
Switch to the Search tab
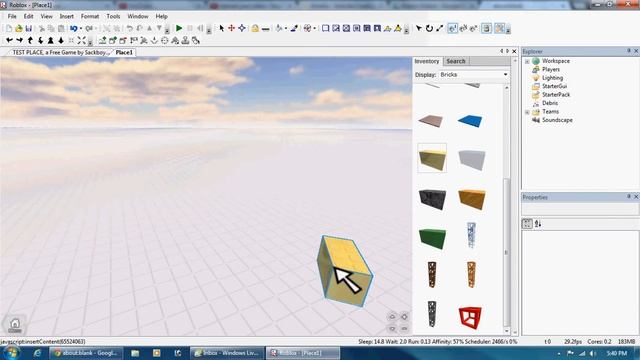(456, 61)
